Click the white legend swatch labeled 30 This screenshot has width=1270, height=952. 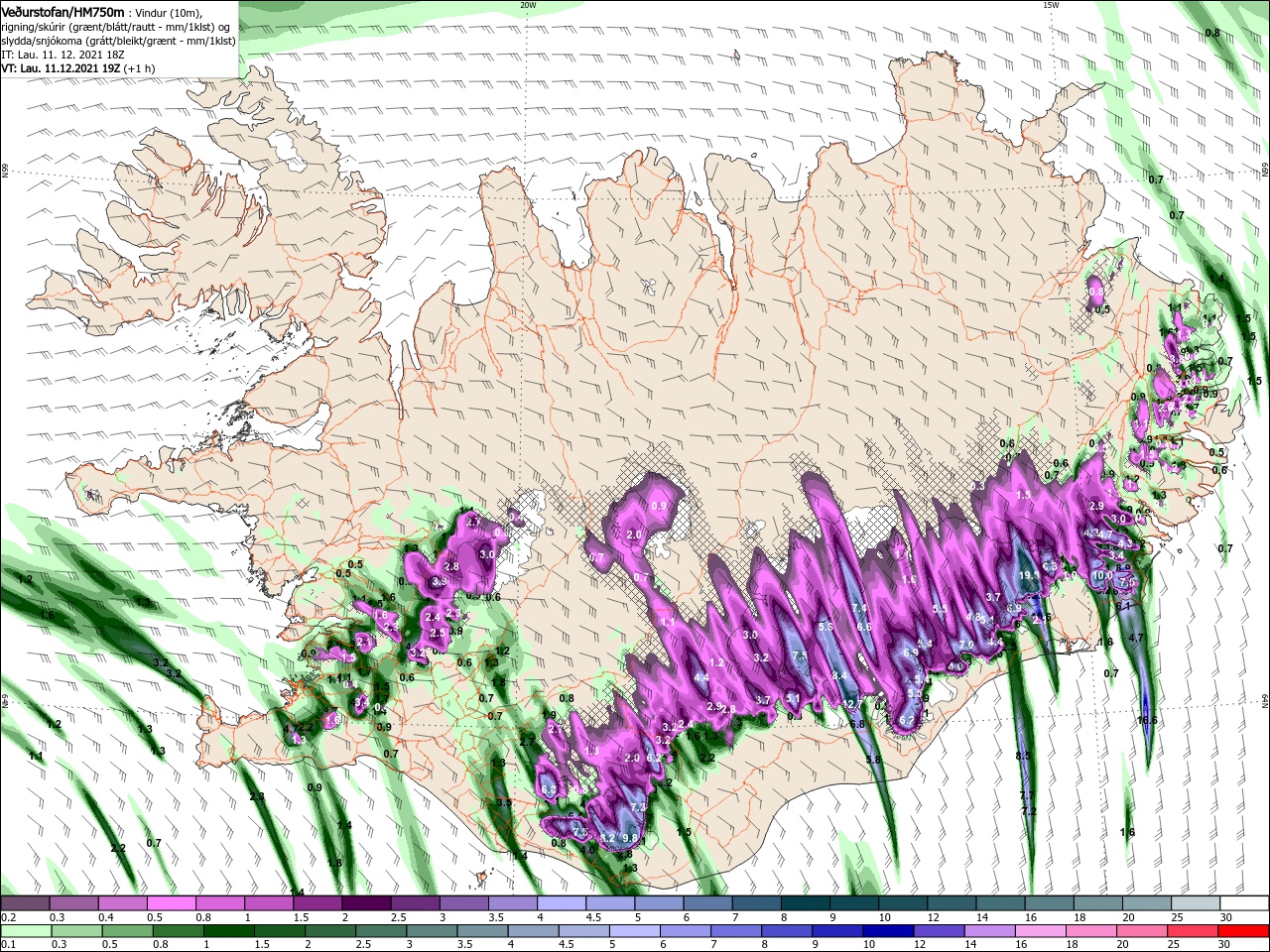1244,903
